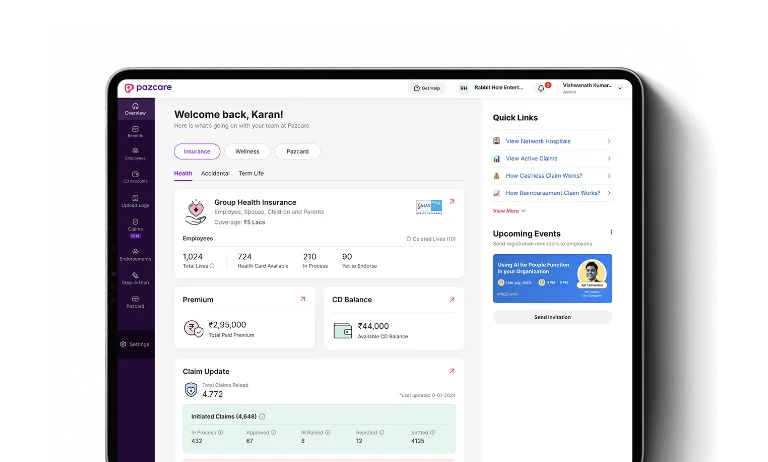Open Group Health Insurance arrow link

tap(452, 201)
